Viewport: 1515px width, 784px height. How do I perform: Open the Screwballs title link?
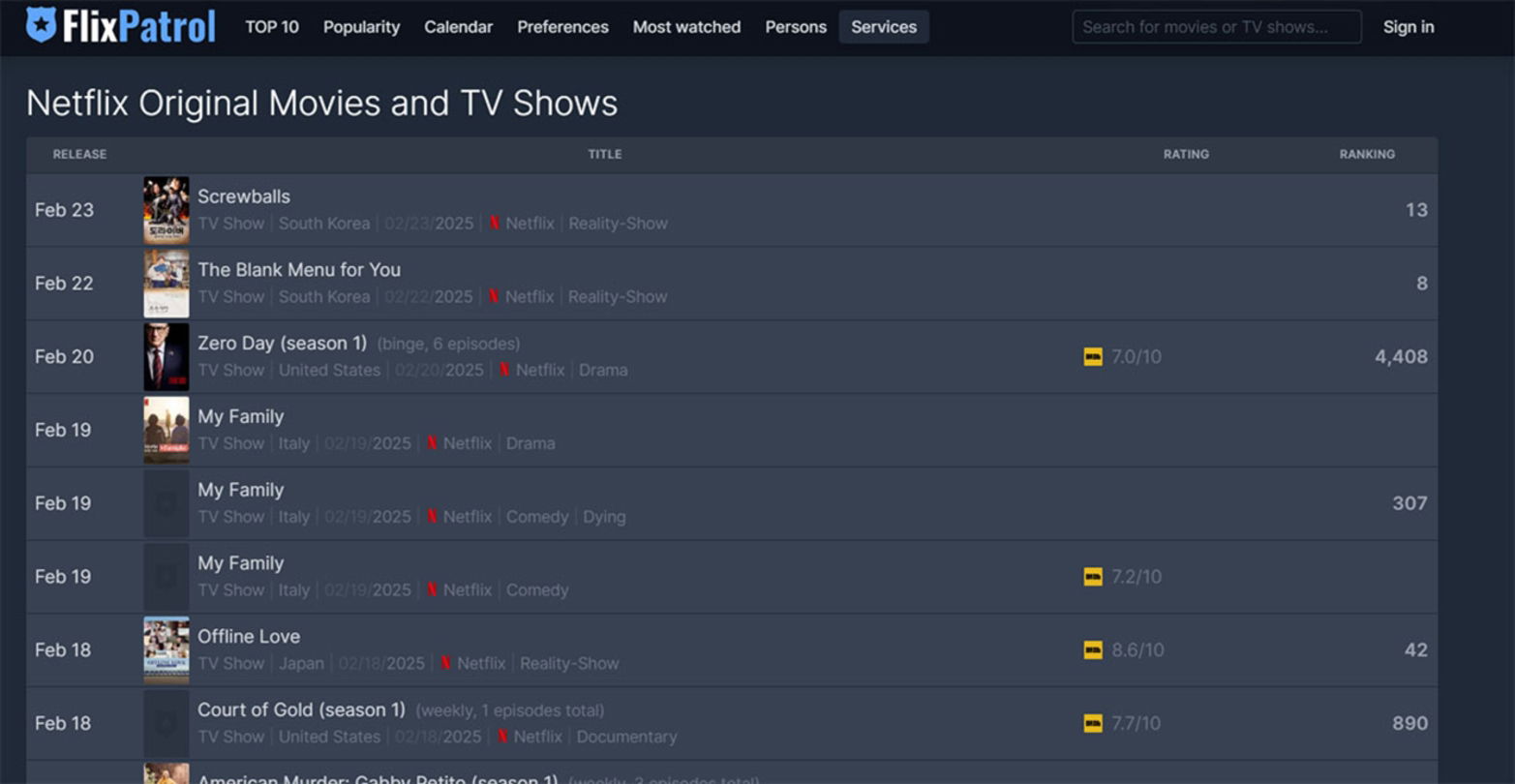click(244, 196)
